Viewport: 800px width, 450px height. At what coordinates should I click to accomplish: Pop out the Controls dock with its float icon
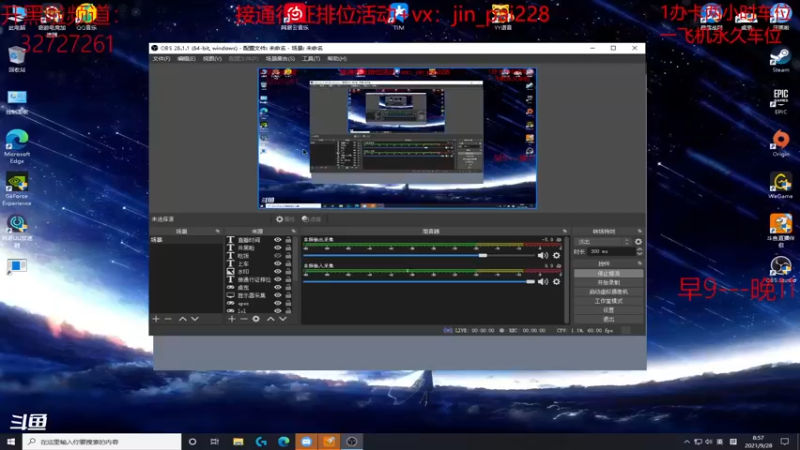tap(639, 263)
